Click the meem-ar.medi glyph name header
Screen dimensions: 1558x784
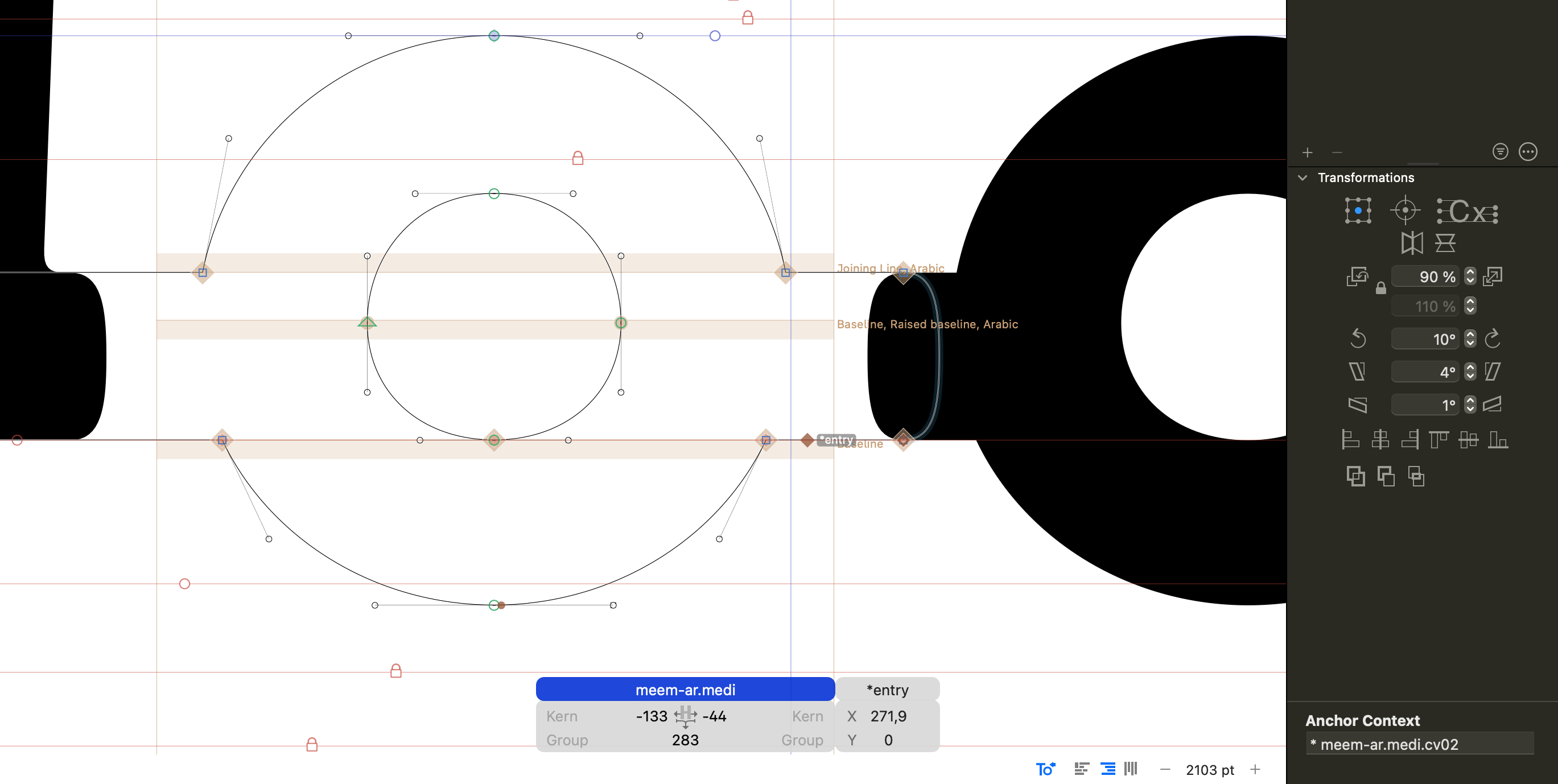pyautogui.click(x=685, y=690)
